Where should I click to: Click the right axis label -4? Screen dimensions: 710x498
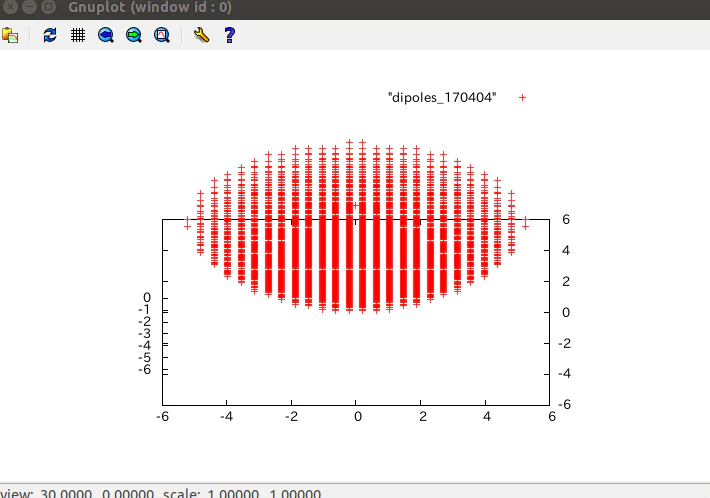point(564,374)
